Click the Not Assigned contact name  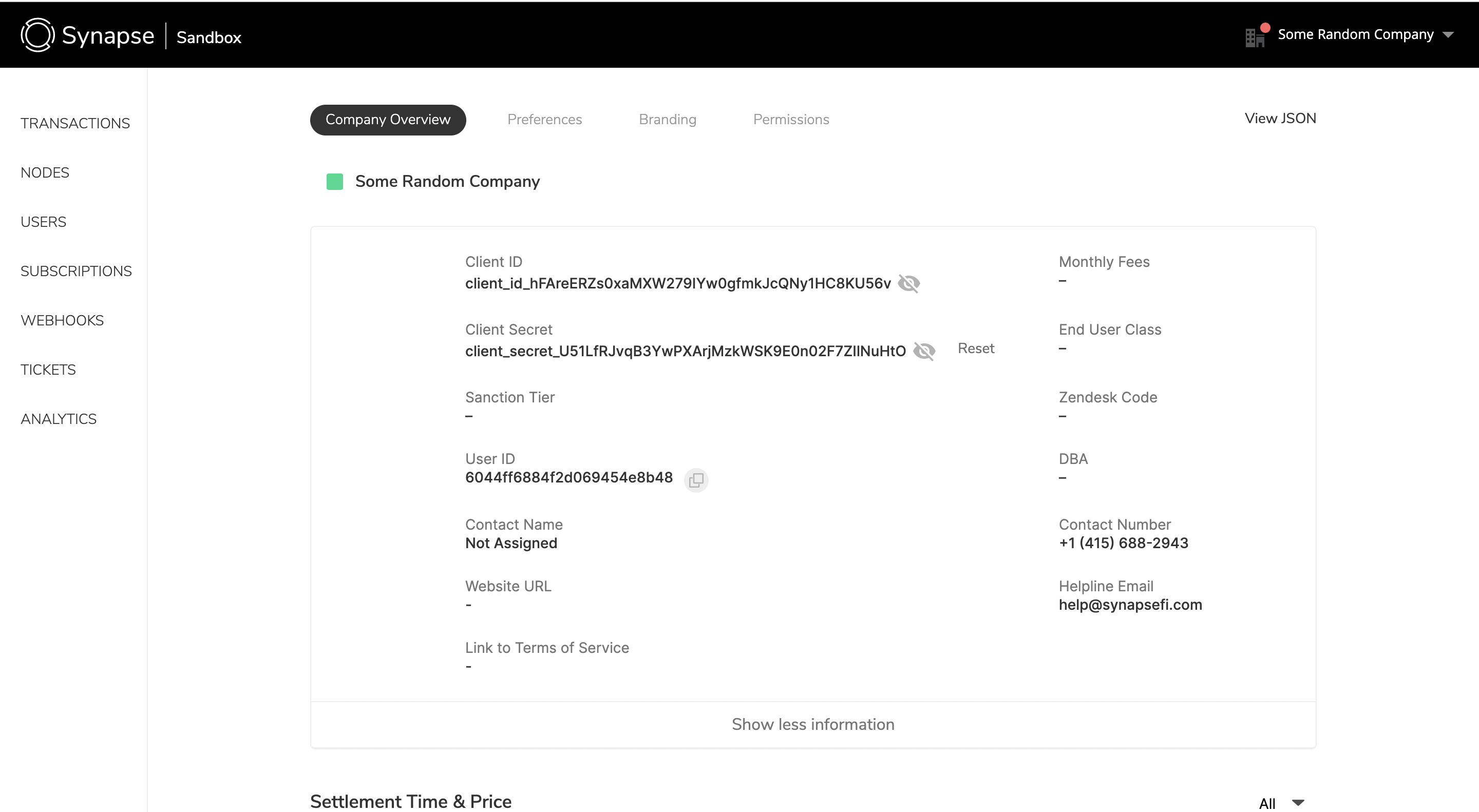point(511,543)
